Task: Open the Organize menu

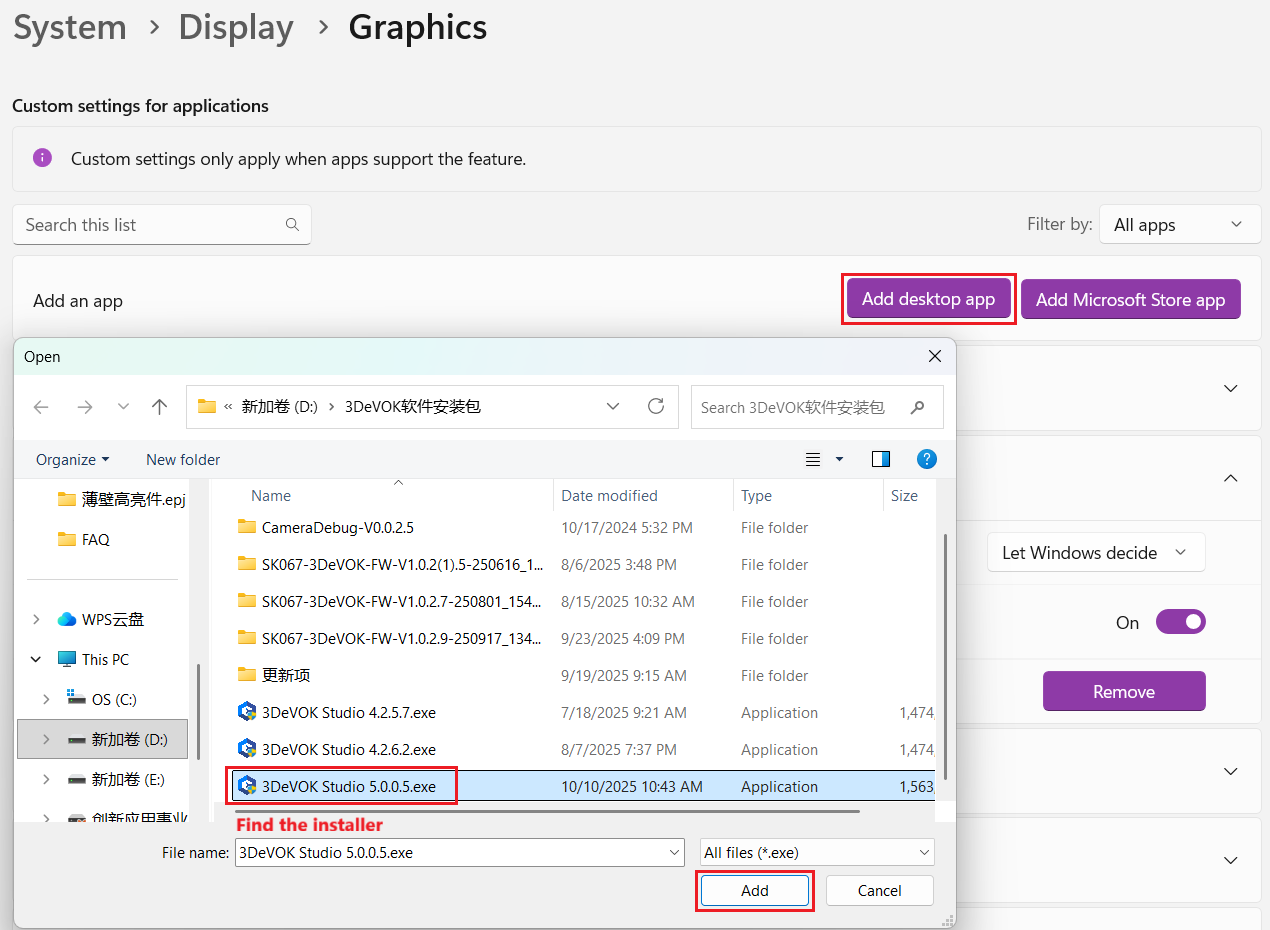Action: point(70,459)
